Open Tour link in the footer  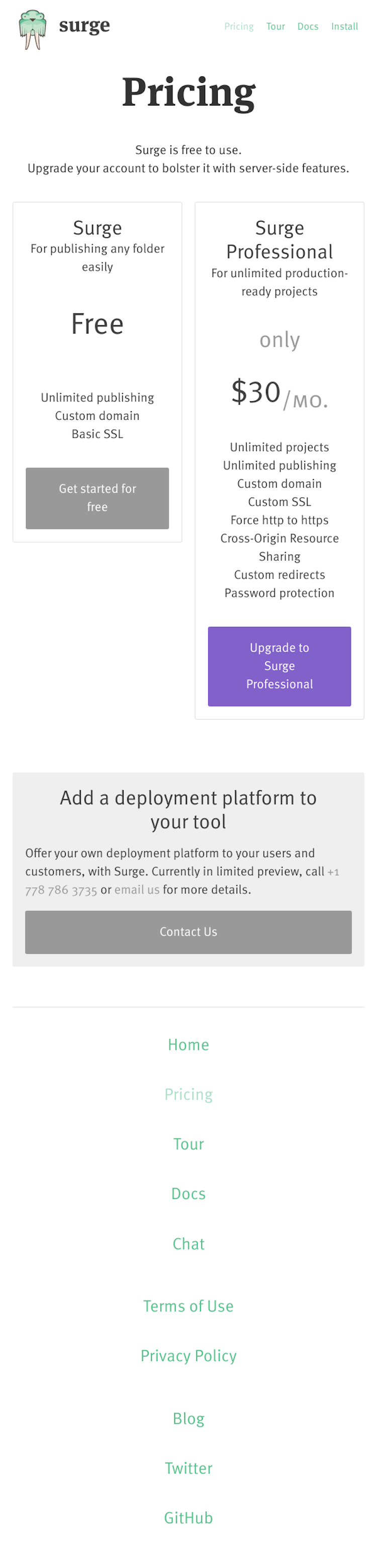pyautogui.click(x=188, y=1144)
